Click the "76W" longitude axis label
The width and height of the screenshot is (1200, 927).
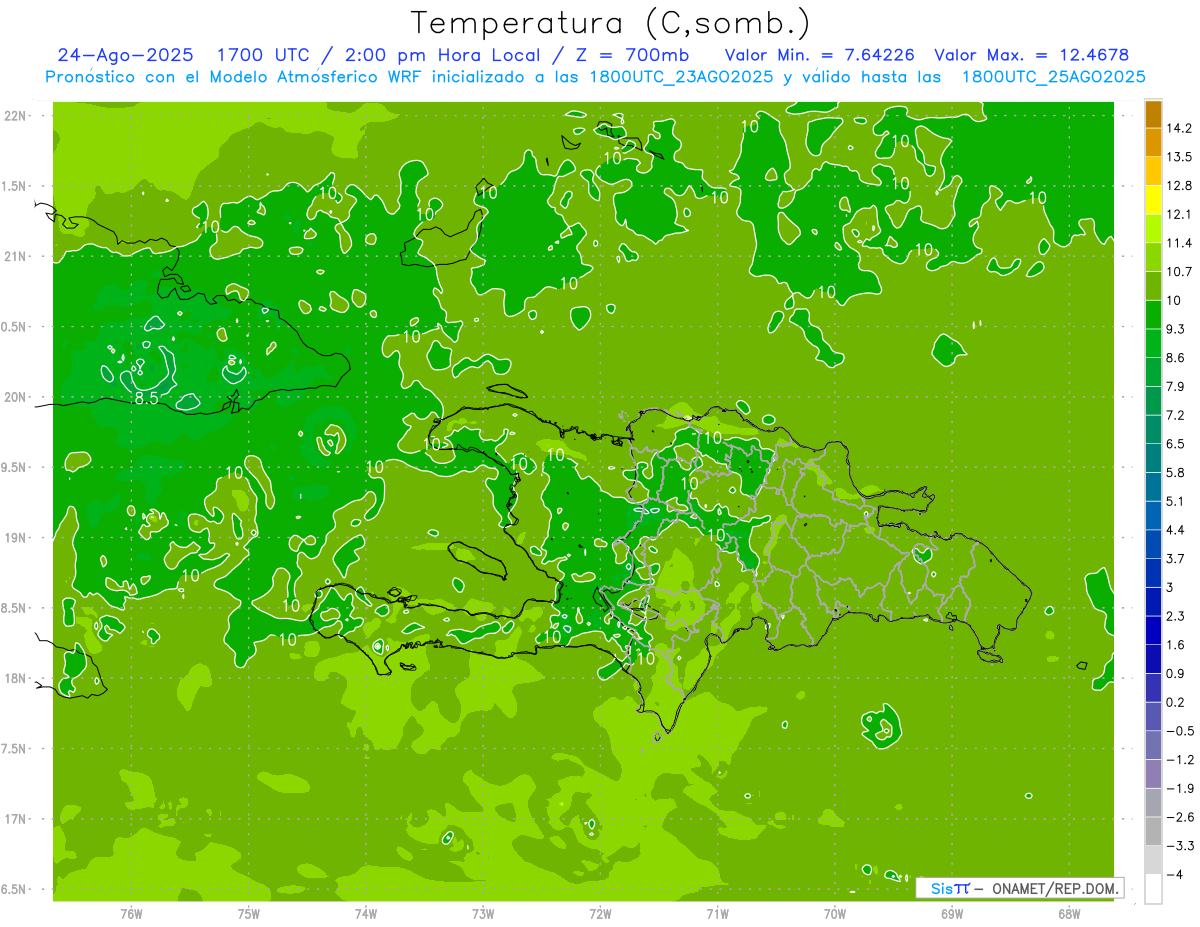tap(131, 914)
